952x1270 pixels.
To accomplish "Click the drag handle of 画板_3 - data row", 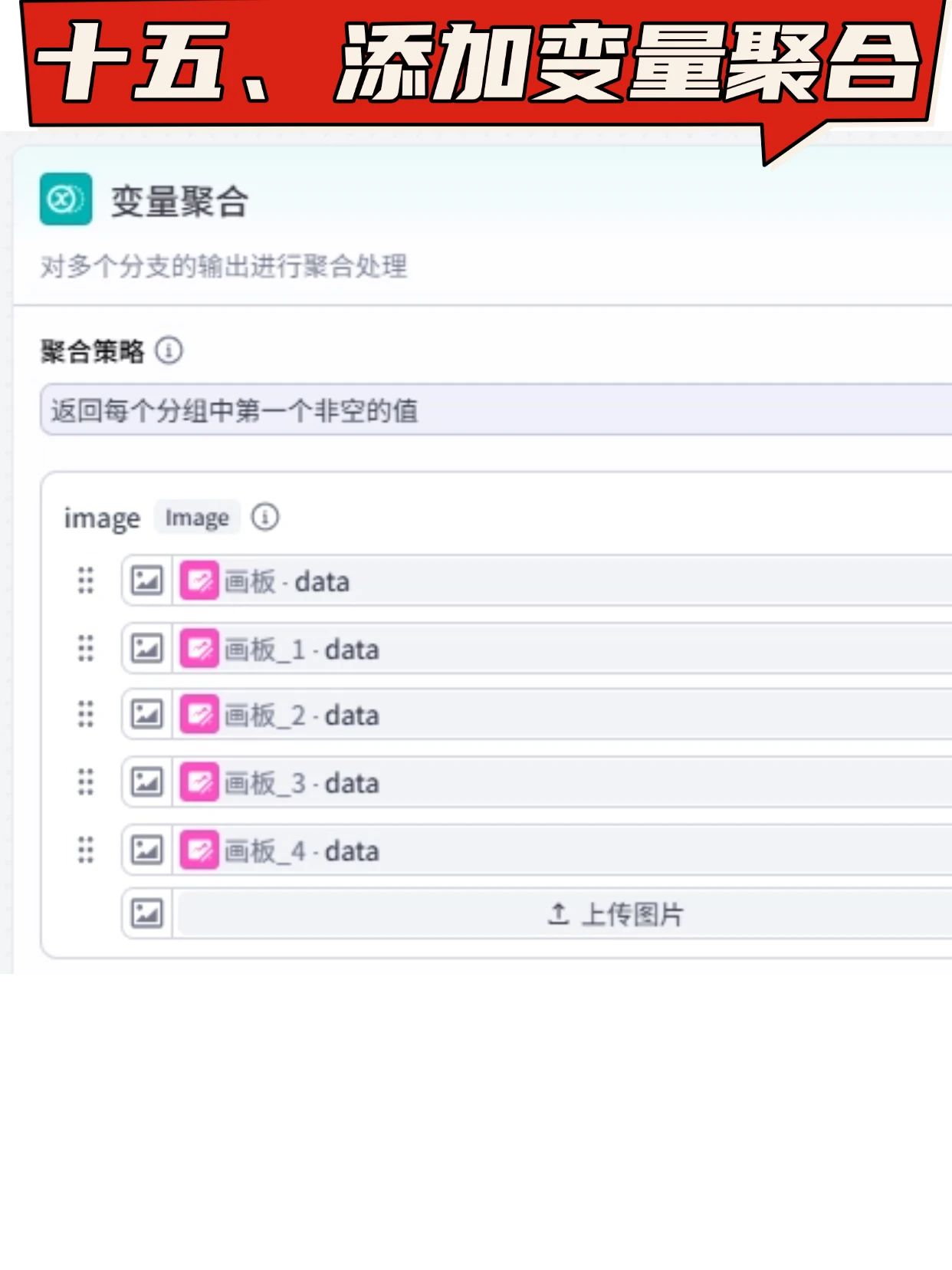I will coord(86,782).
